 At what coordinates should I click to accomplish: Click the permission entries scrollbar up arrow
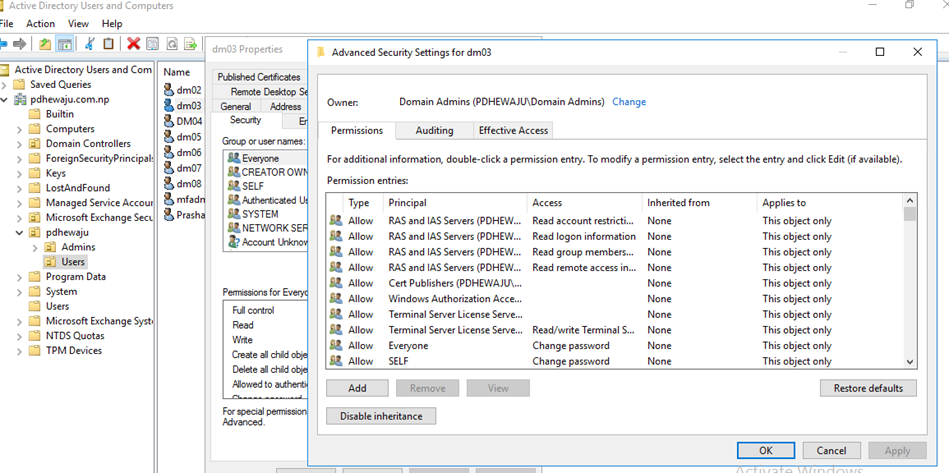click(910, 201)
